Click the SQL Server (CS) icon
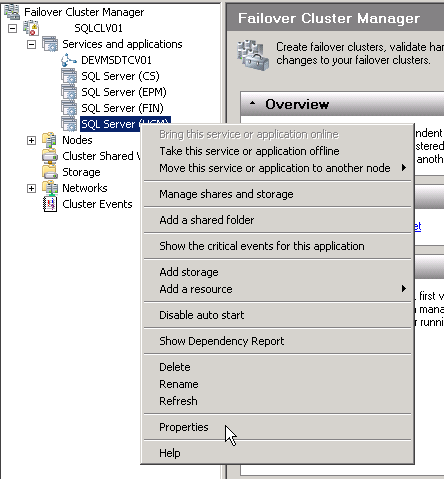 click(69, 76)
